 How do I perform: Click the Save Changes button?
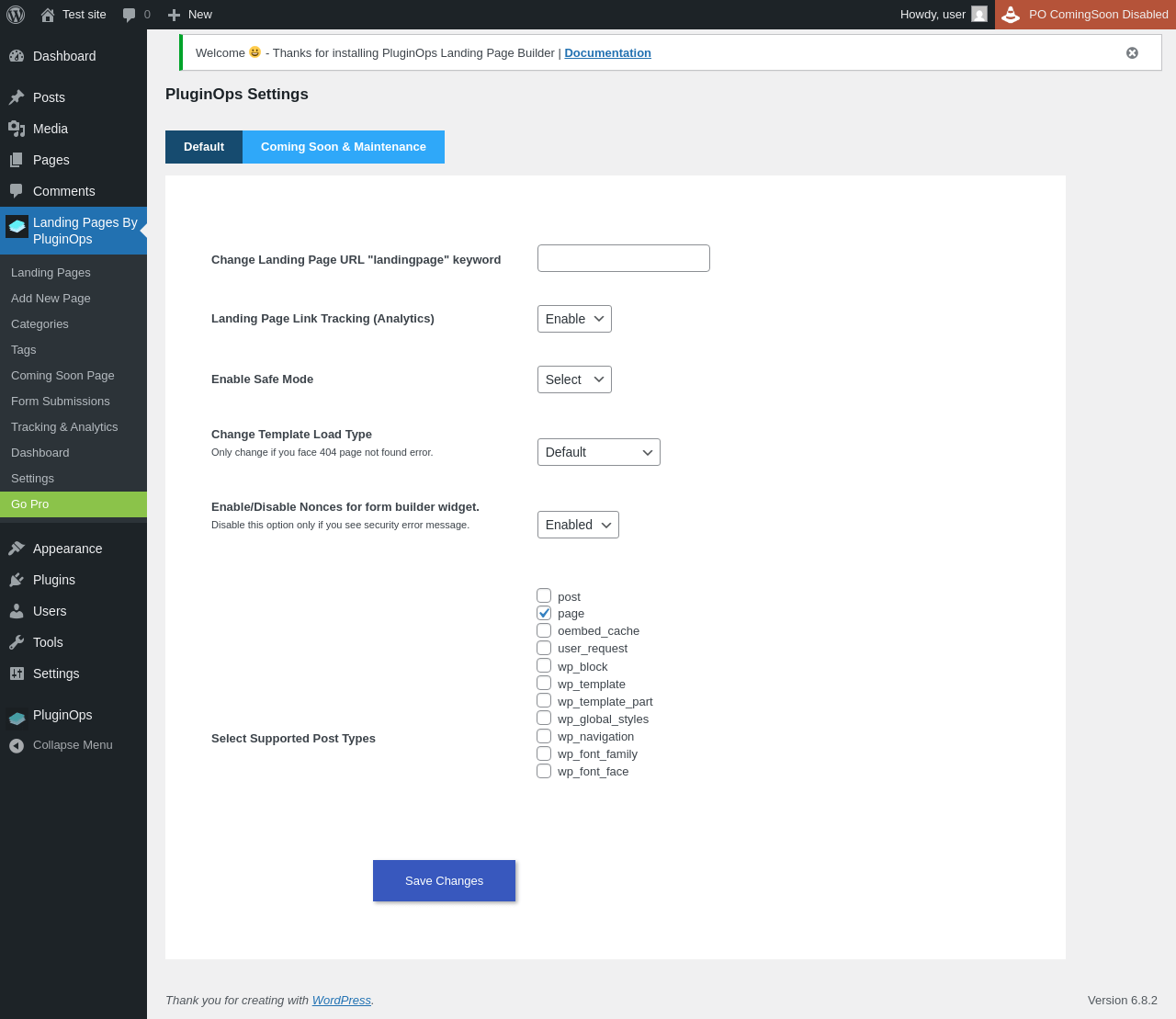pyautogui.click(x=444, y=881)
